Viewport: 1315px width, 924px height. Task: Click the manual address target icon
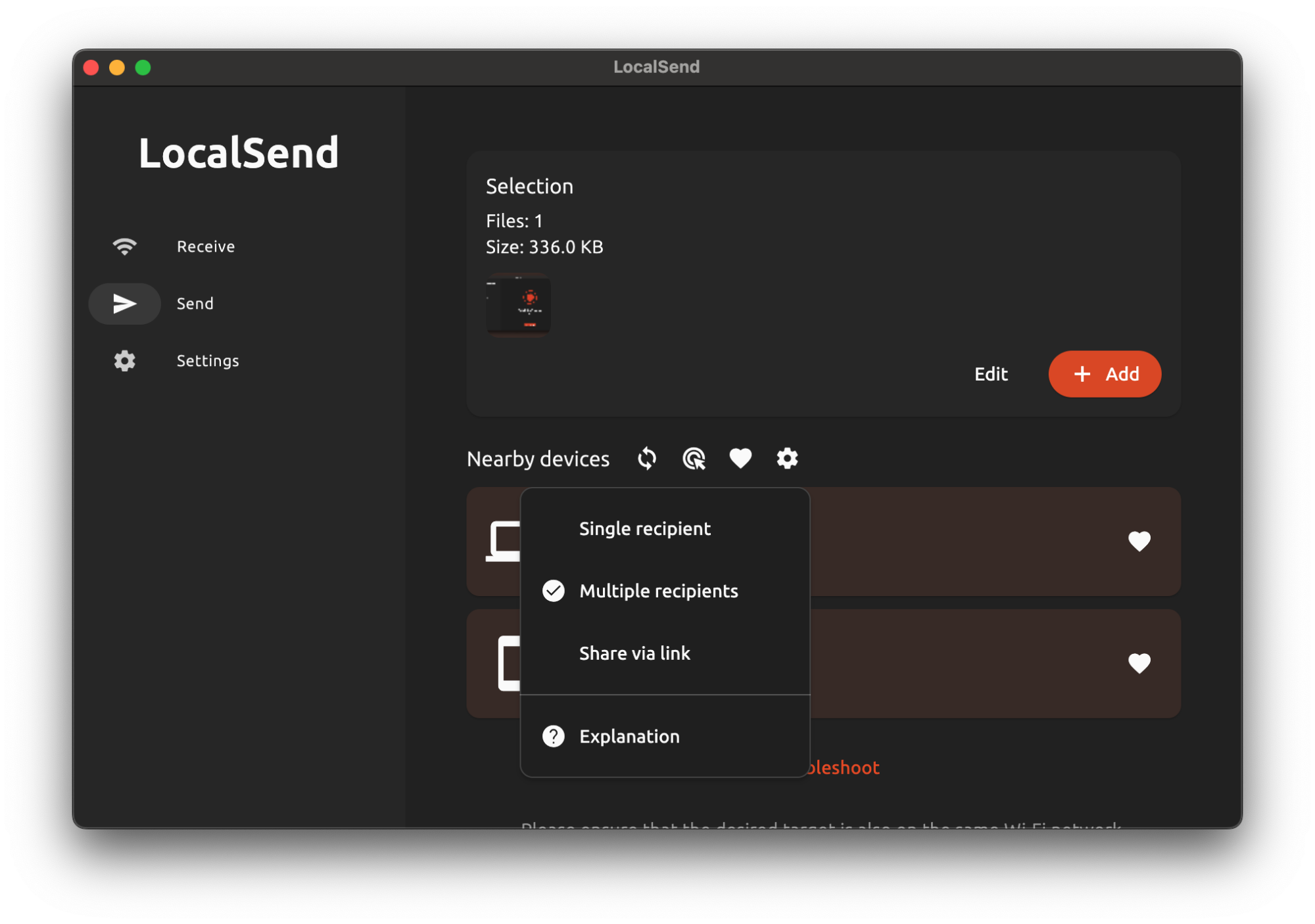694,459
